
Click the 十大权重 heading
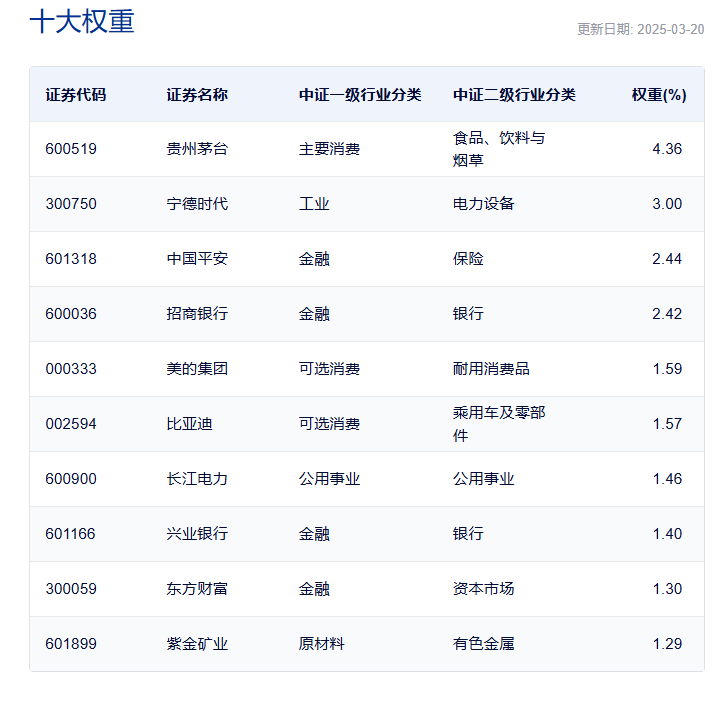[82, 22]
